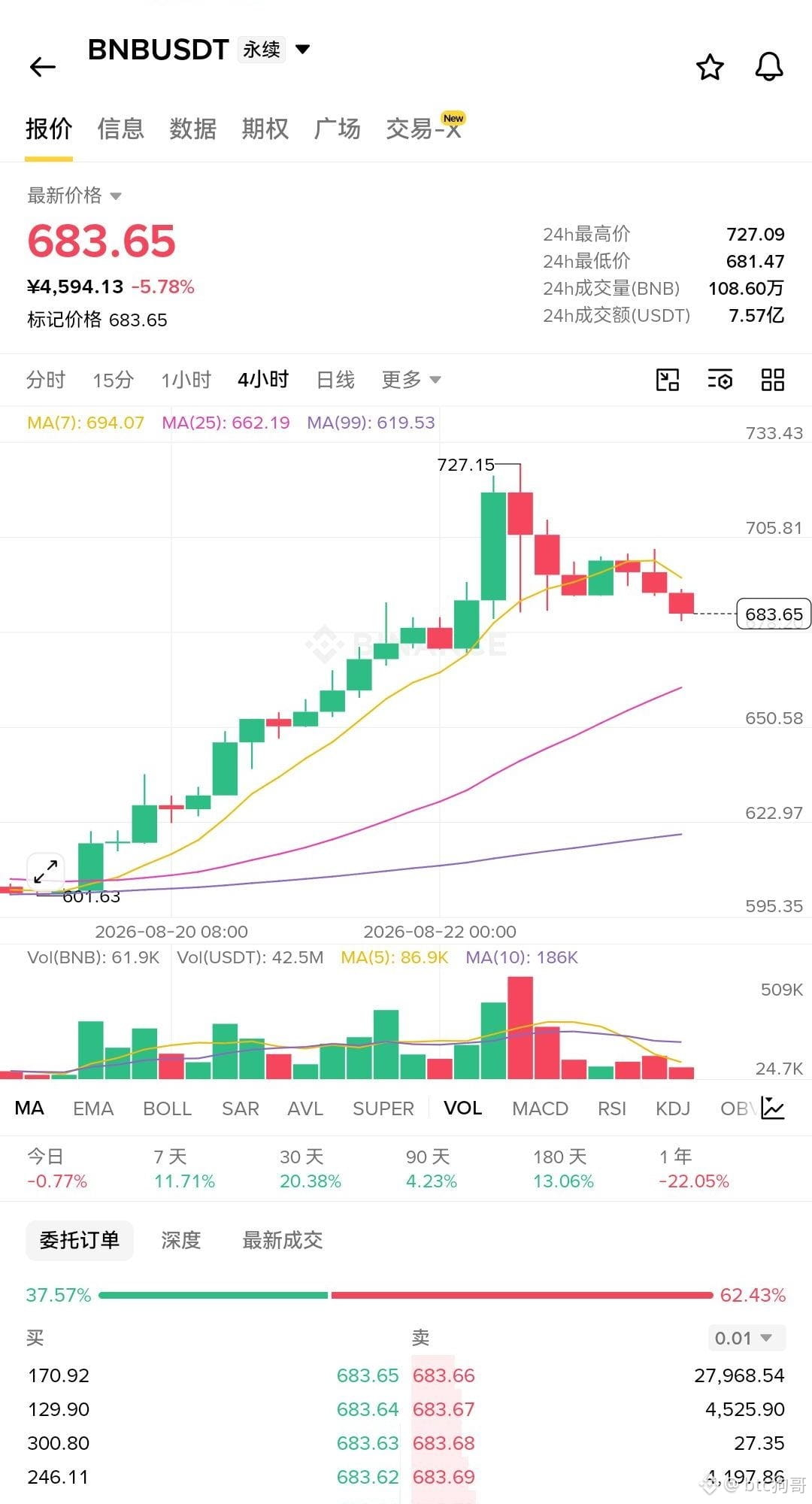Tap 今日 -0.77% performance
This screenshot has width=812, height=1504.
pos(57,1169)
